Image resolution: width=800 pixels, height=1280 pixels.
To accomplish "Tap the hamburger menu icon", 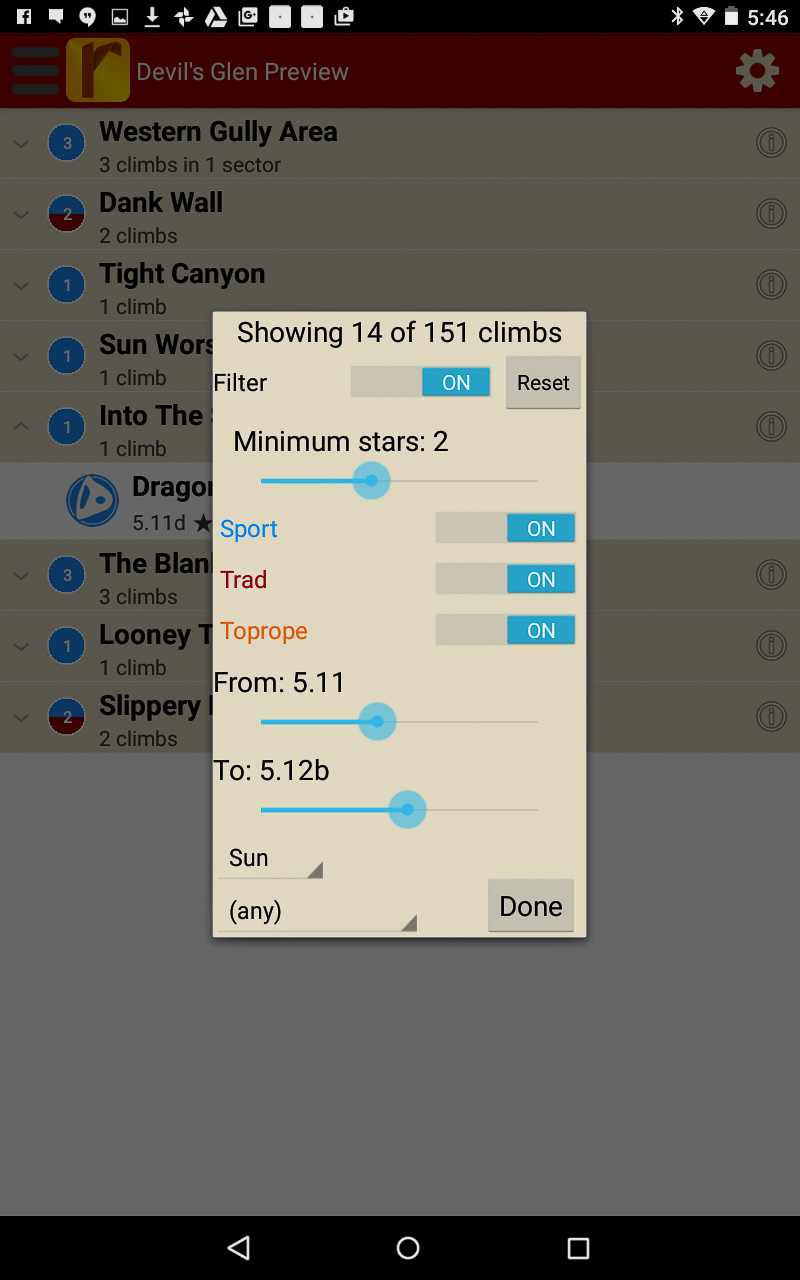I will (35, 71).
